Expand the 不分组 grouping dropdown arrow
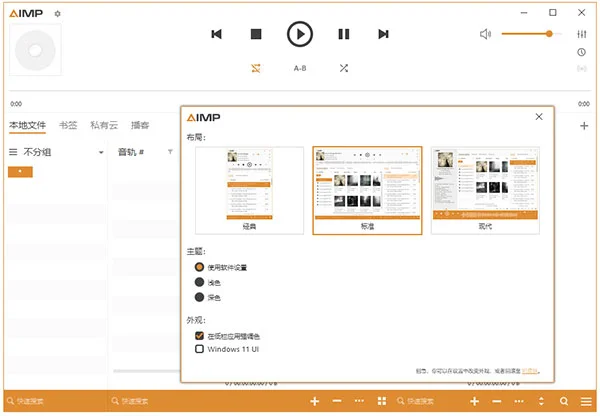 point(101,152)
